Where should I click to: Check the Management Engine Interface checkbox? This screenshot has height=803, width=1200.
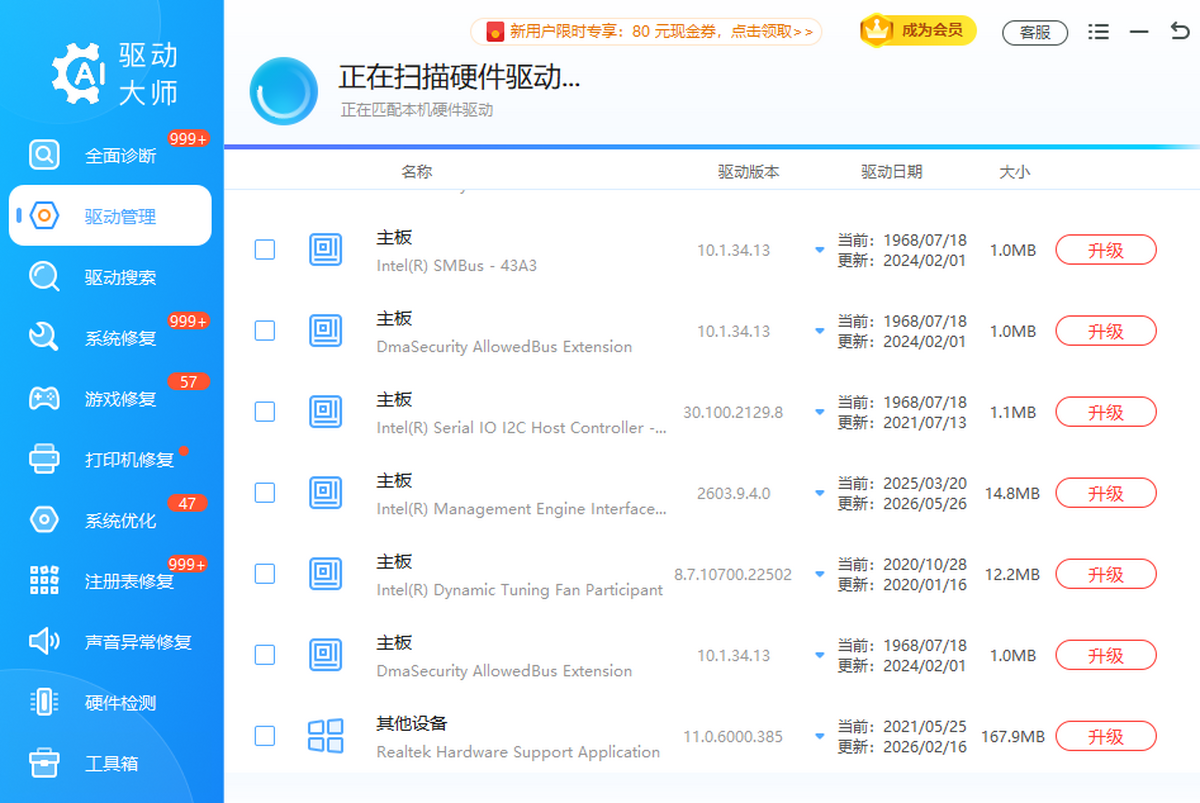265,493
